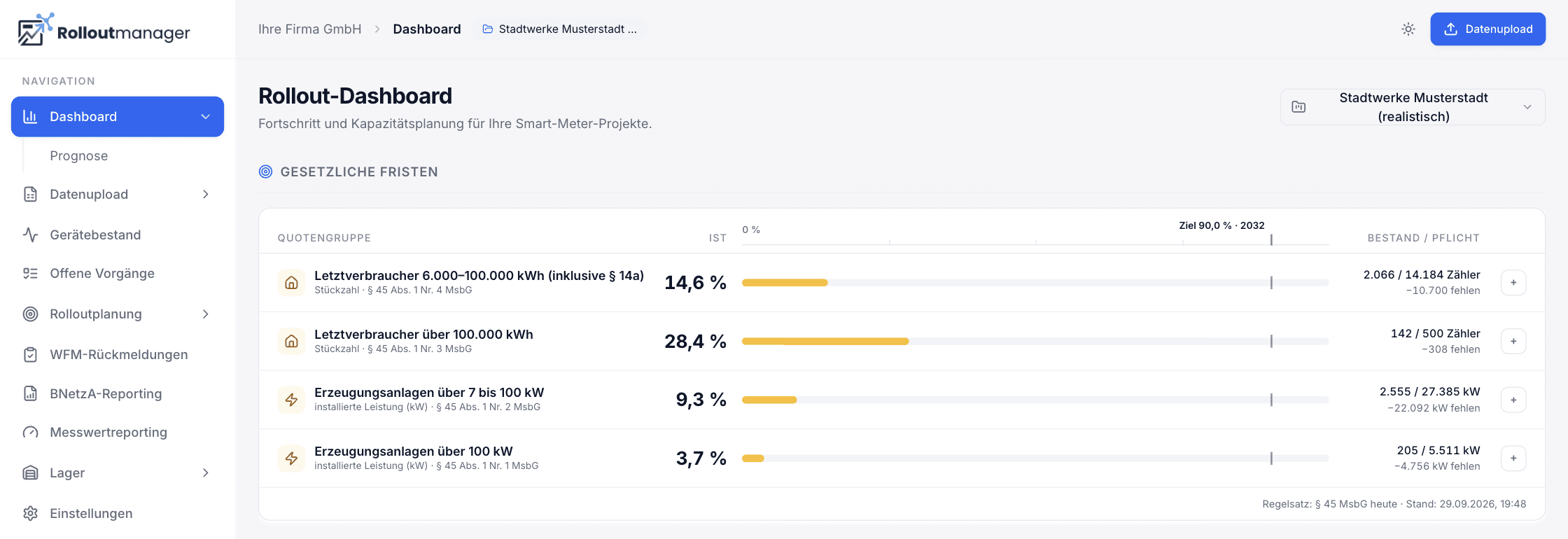Click the BNetzA-Reporting file chart icon
The image size is (1568, 539).
30,394
